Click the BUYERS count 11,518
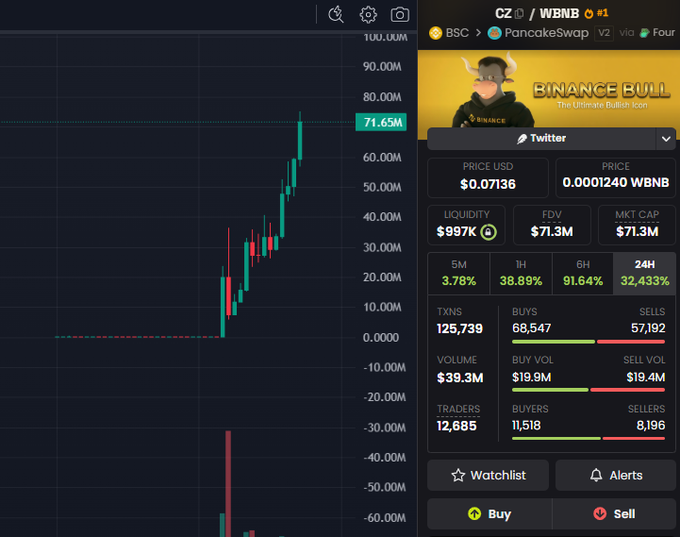Screen dimensions: 680x537 (526, 425)
